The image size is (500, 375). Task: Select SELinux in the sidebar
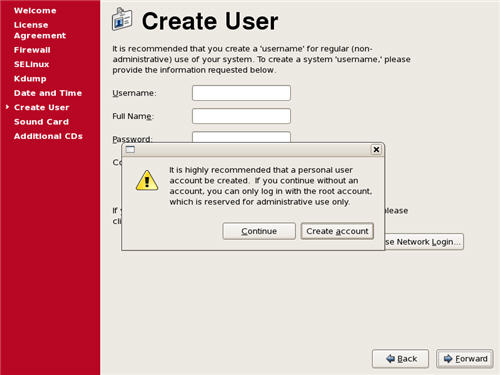click(x=31, y=64)
